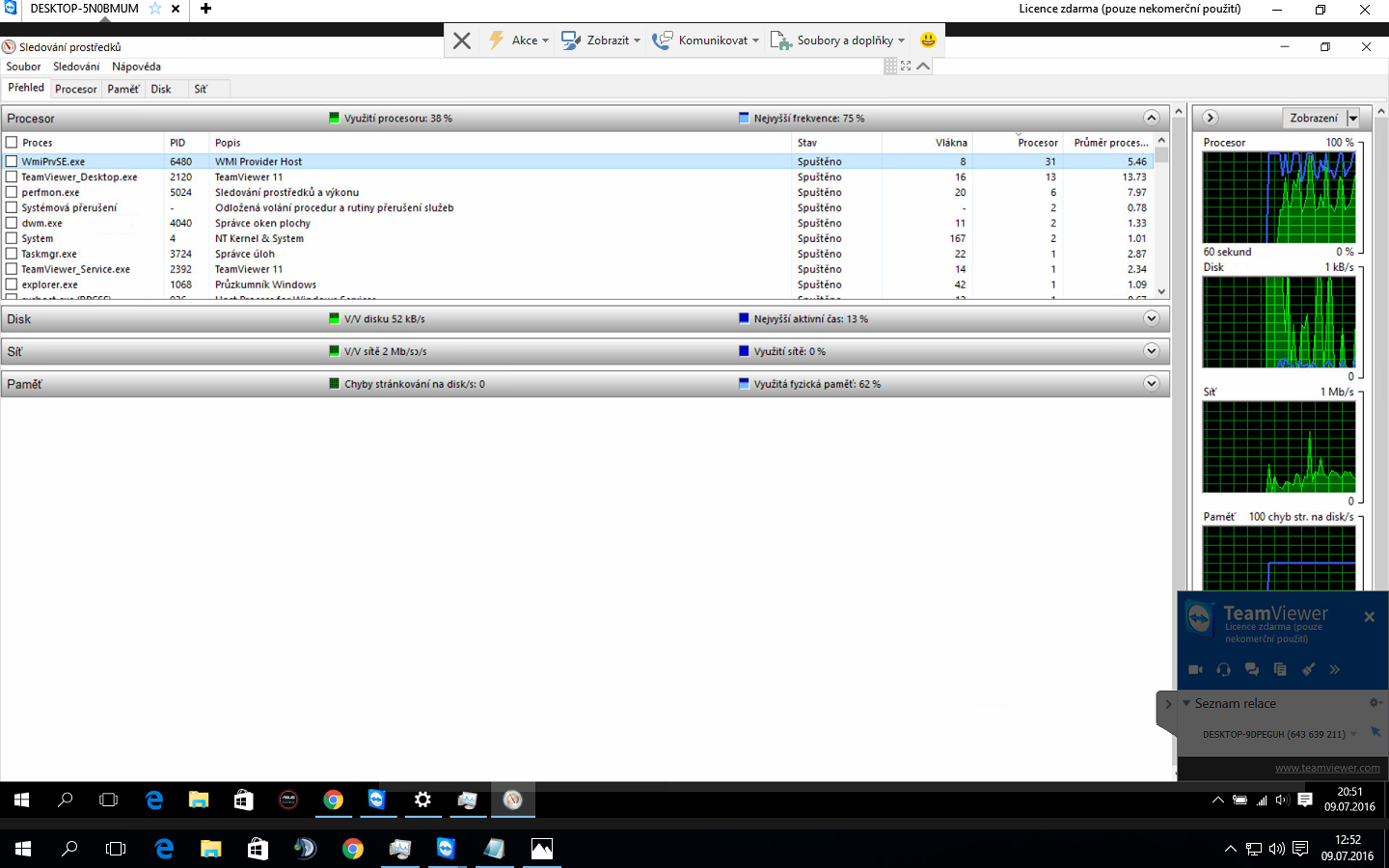Open remote taskbar Settings gear
This screenshot has width=1389, height=868.
click(422, 800)
